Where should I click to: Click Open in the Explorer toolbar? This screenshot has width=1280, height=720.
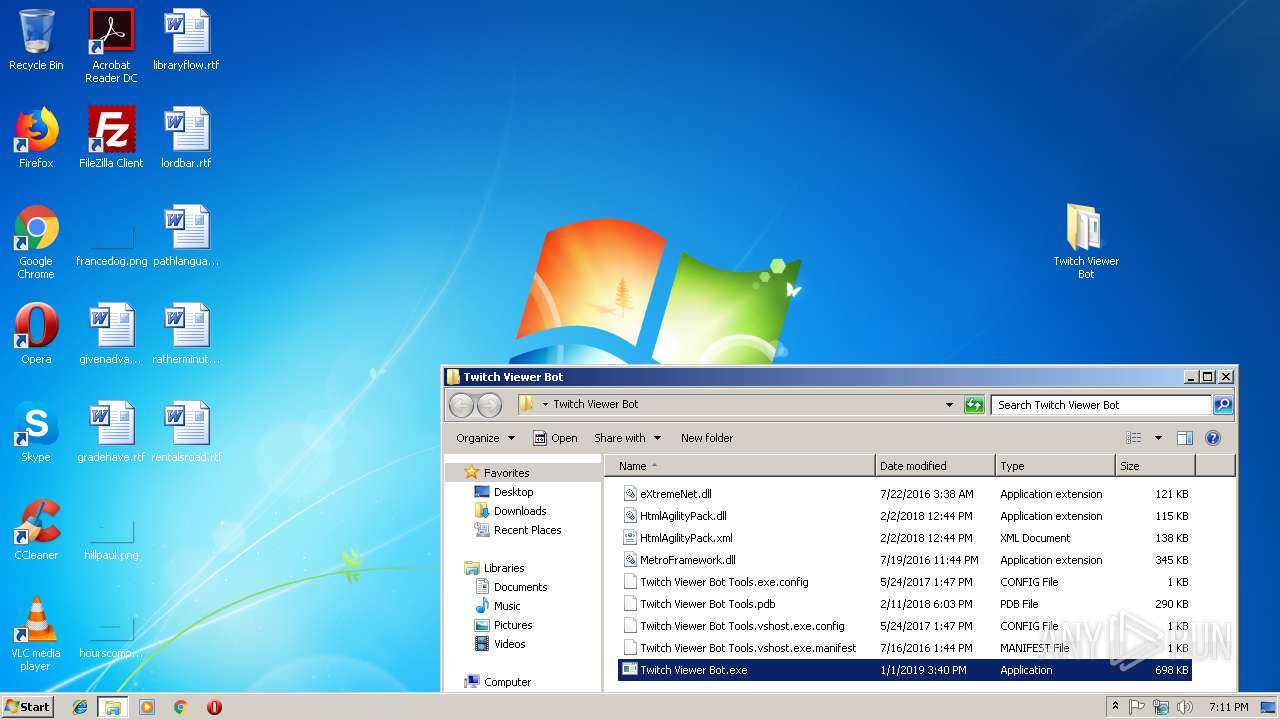(555, 438)
